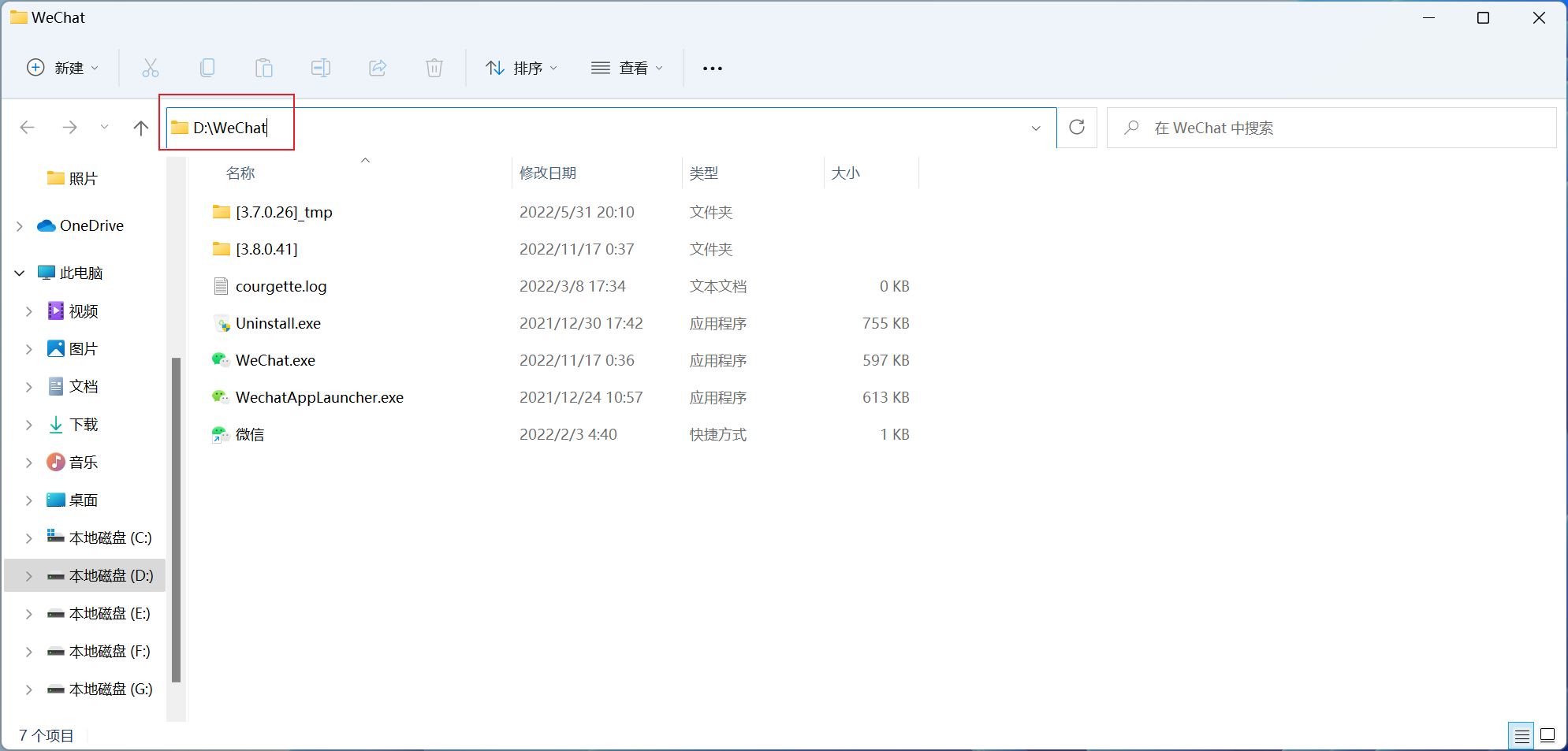
Task: Click the Uninstall.exe icon
Action: [x=221, y=323]
